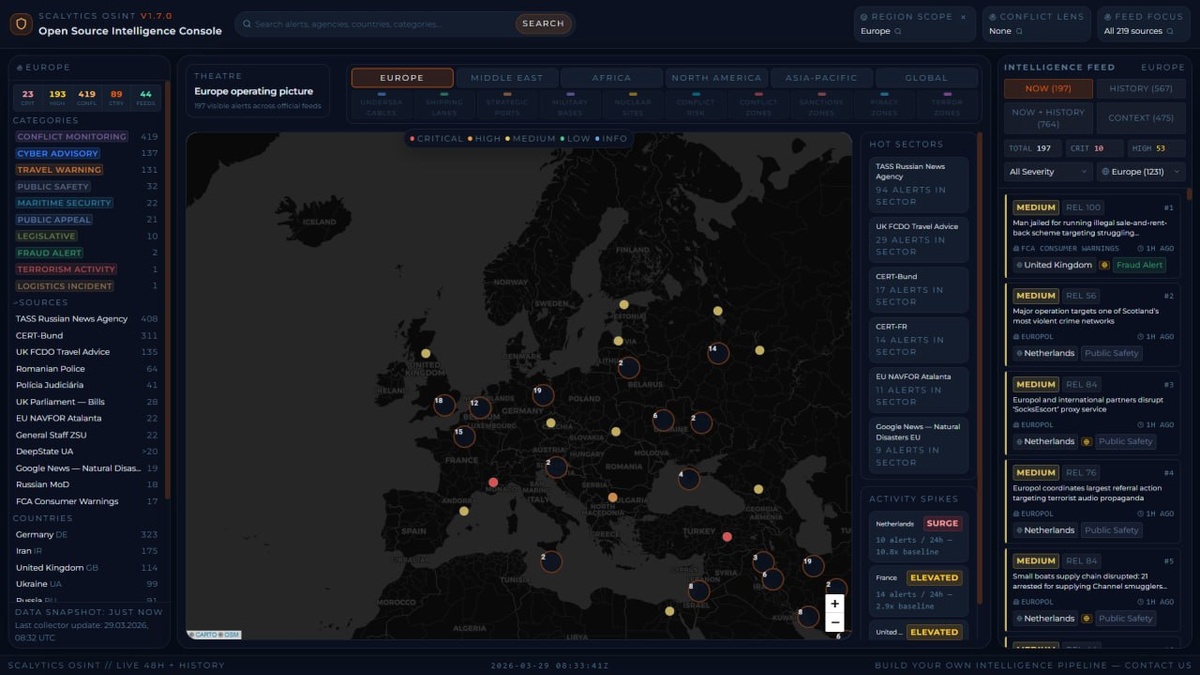This screenshot has height=675, width=1200.
Task: Select the Context (475) feed tab
Action: pos(1141,118)
